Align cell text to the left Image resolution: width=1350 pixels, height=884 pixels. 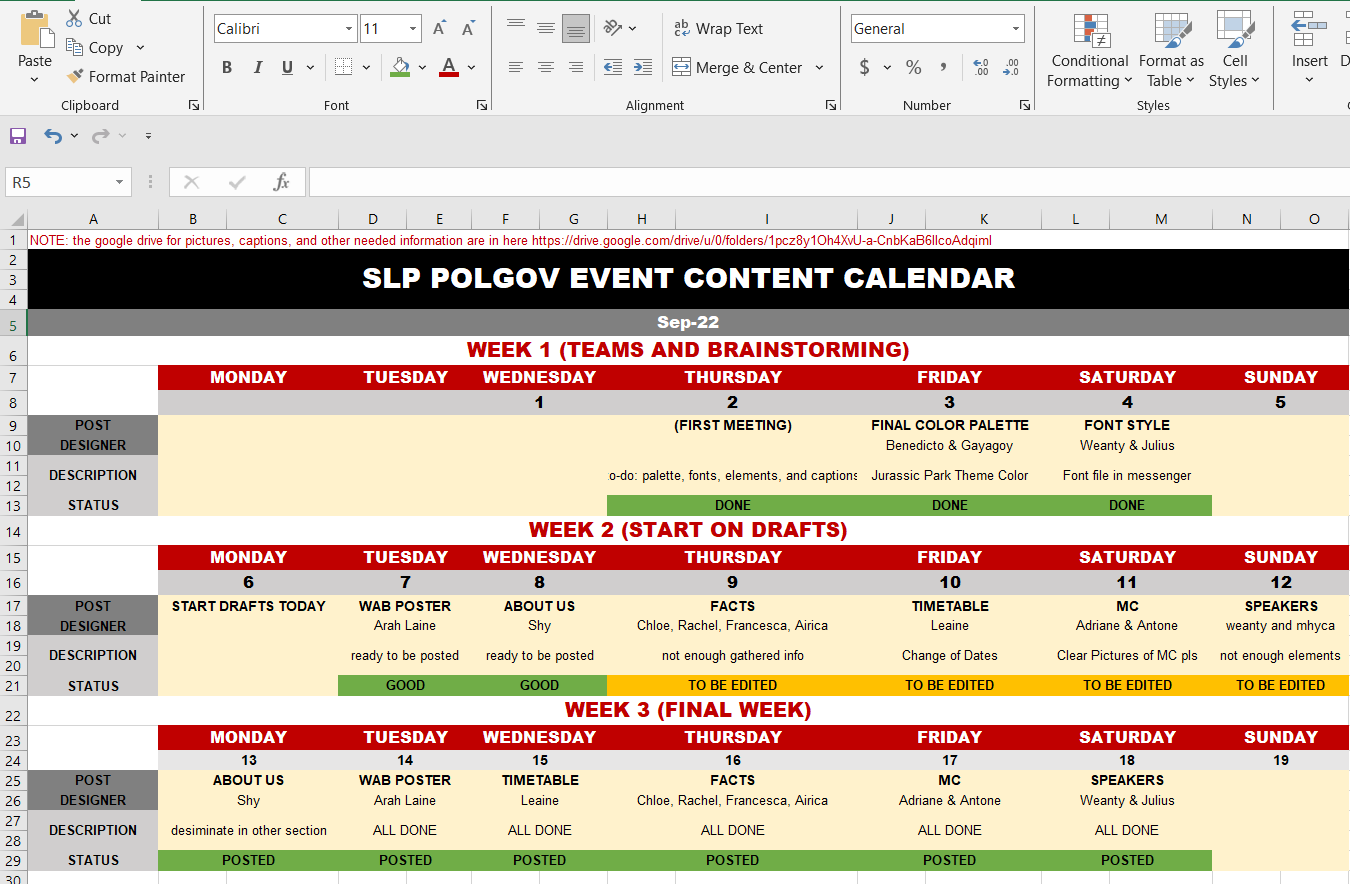coord(516,67)
